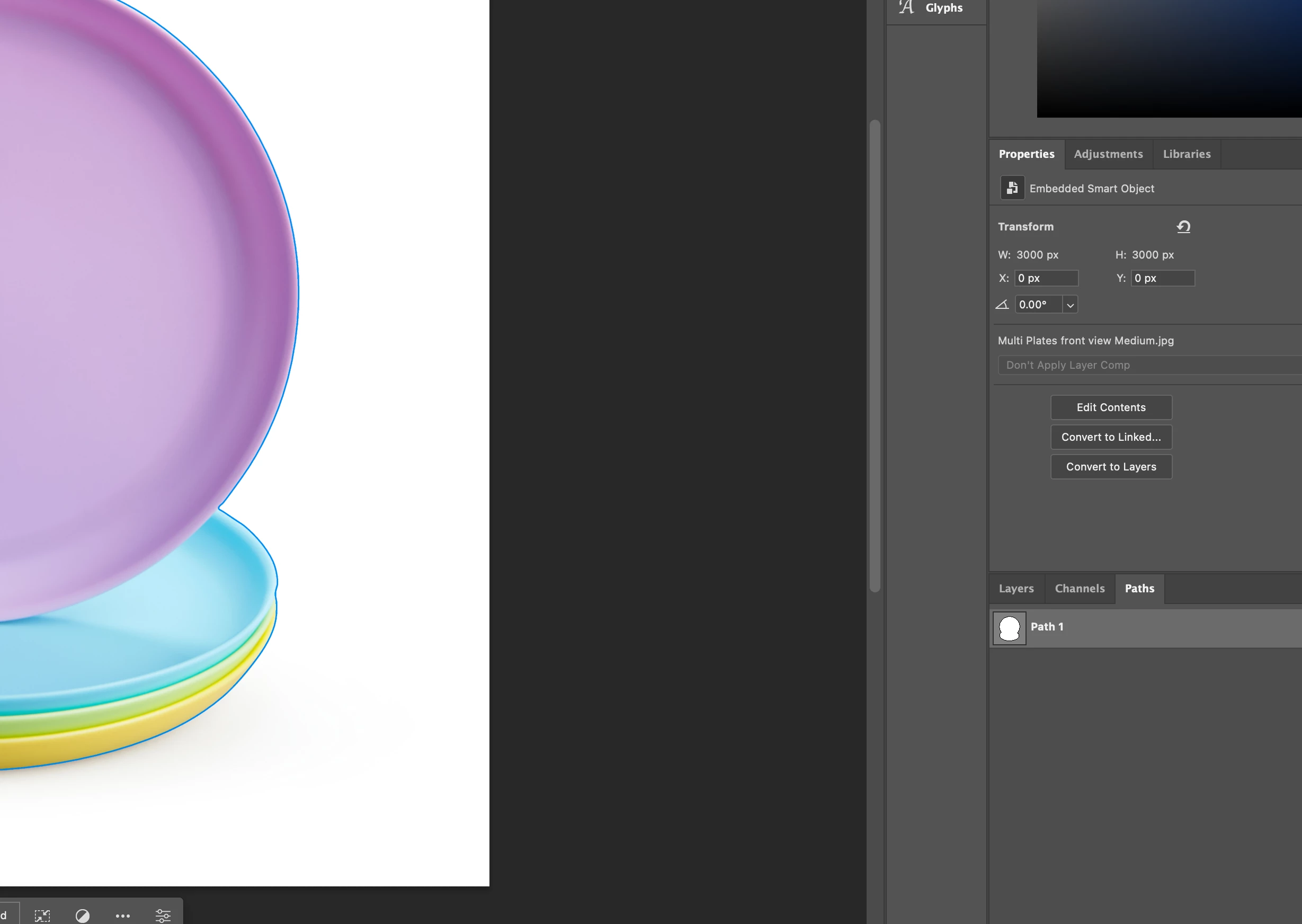This screenshot has width=1302, height=924.
Task: Click the Convert to Linked button
Action: [1110, 437]
